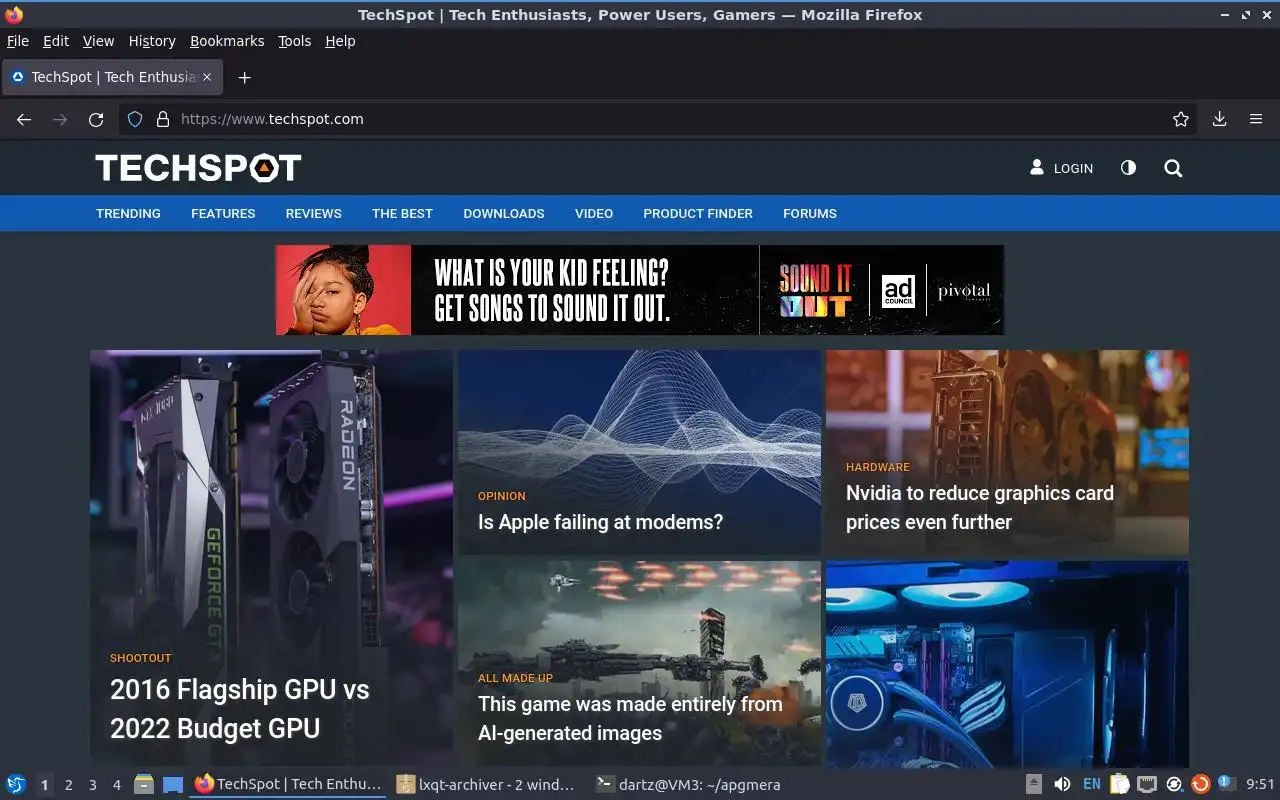Screen dimensions: 1280x800
Task: Open the Firefox downloads panel
Action: pos(1220,119)
